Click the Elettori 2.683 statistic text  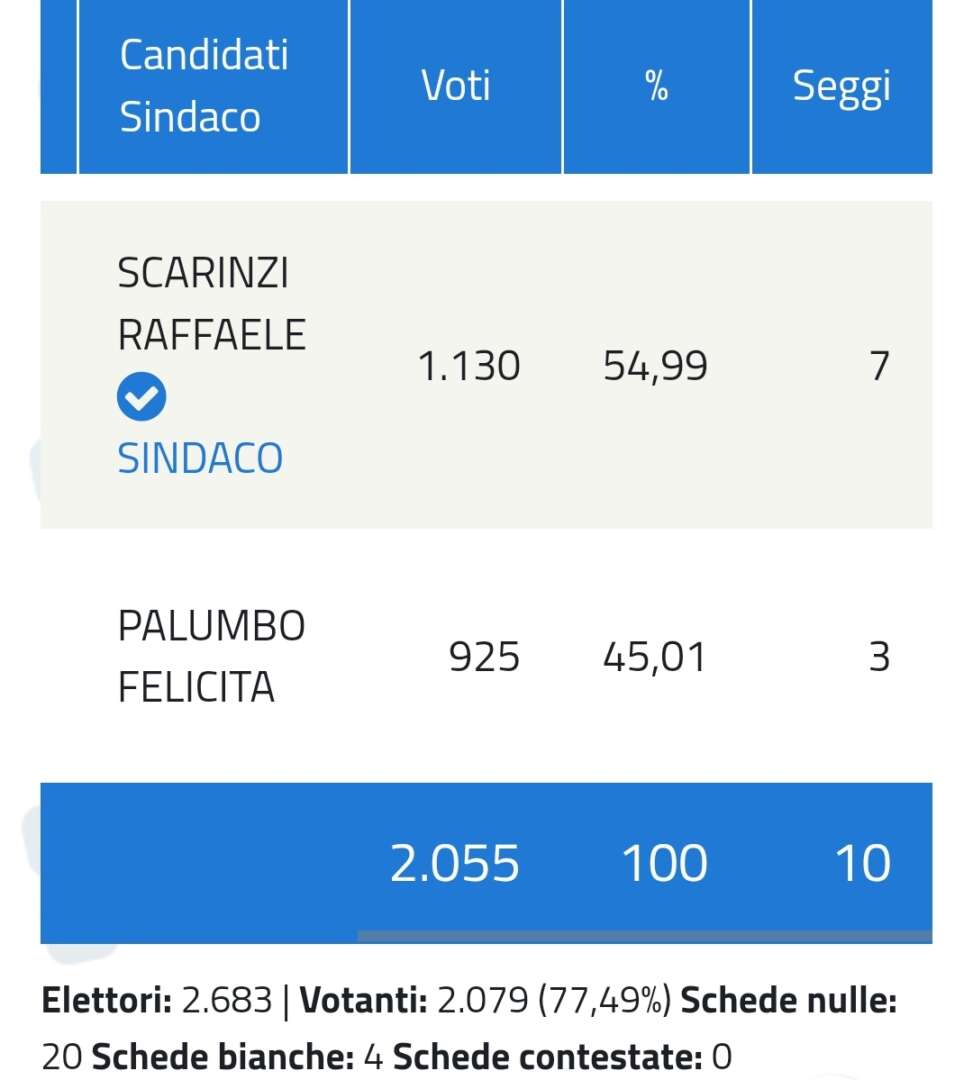pos(157,999)
